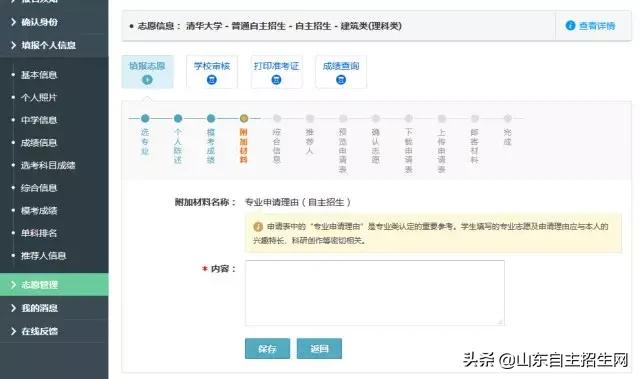Jump to the 完成 step

[x=507, y=118]
